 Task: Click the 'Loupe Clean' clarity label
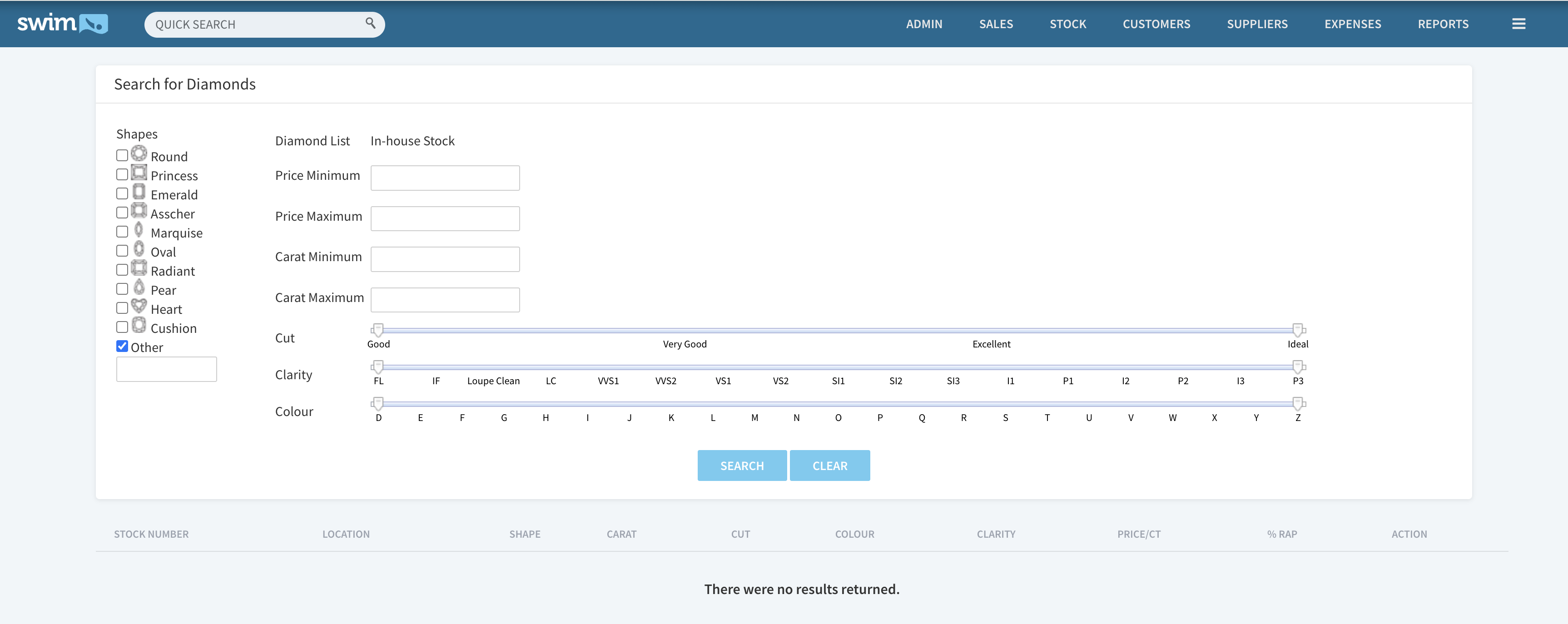point(493,381)
